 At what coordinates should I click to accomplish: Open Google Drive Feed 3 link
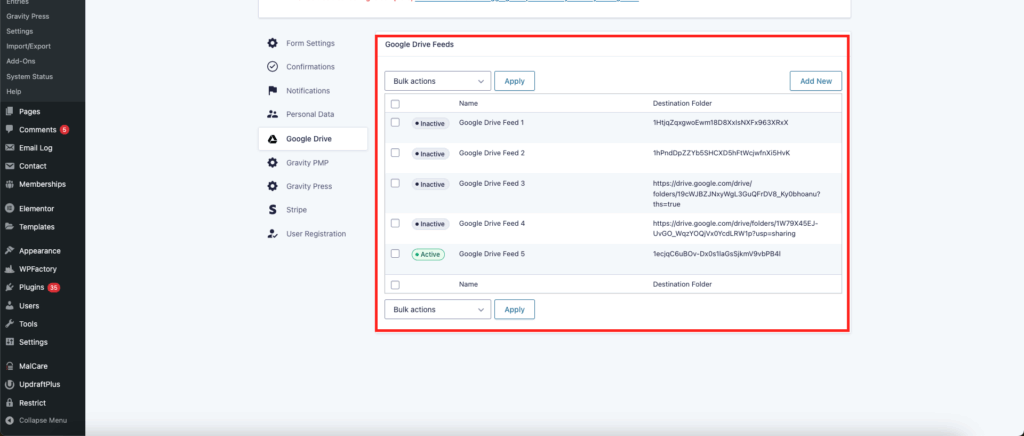click(x=492, y=183)
